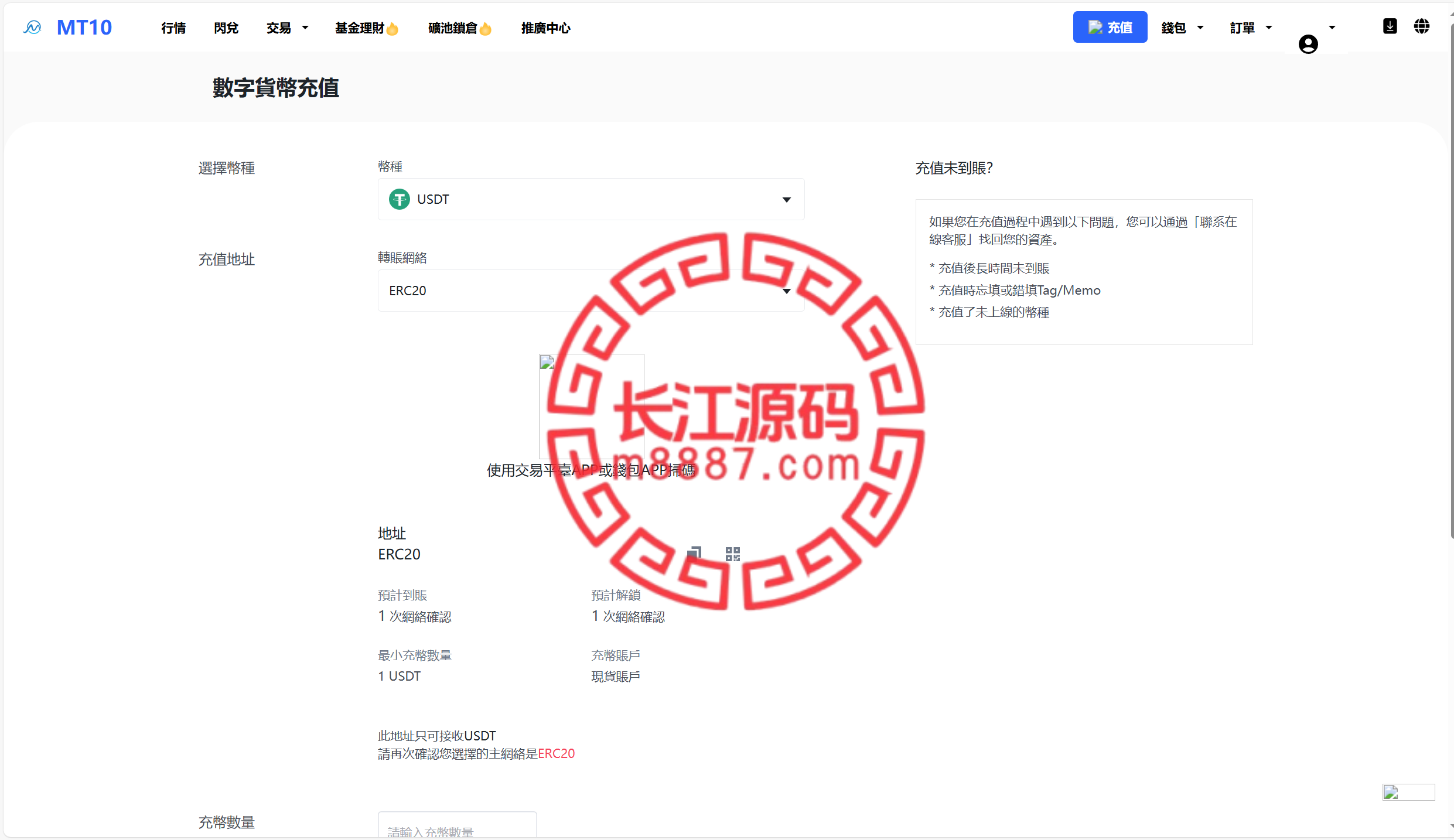Click the 請輸入充幣數量 amount input field

[457, 825]
